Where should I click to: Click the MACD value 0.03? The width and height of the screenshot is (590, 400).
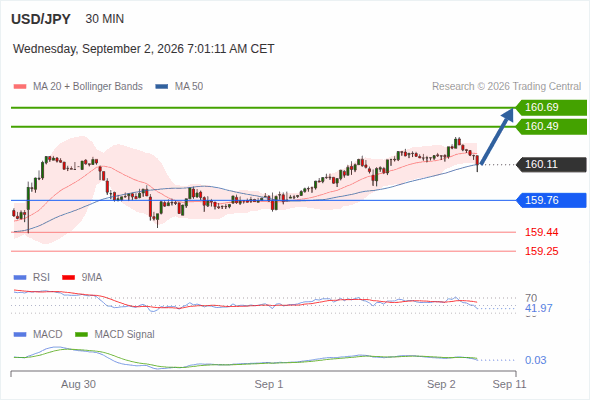[x=535, y=360]
